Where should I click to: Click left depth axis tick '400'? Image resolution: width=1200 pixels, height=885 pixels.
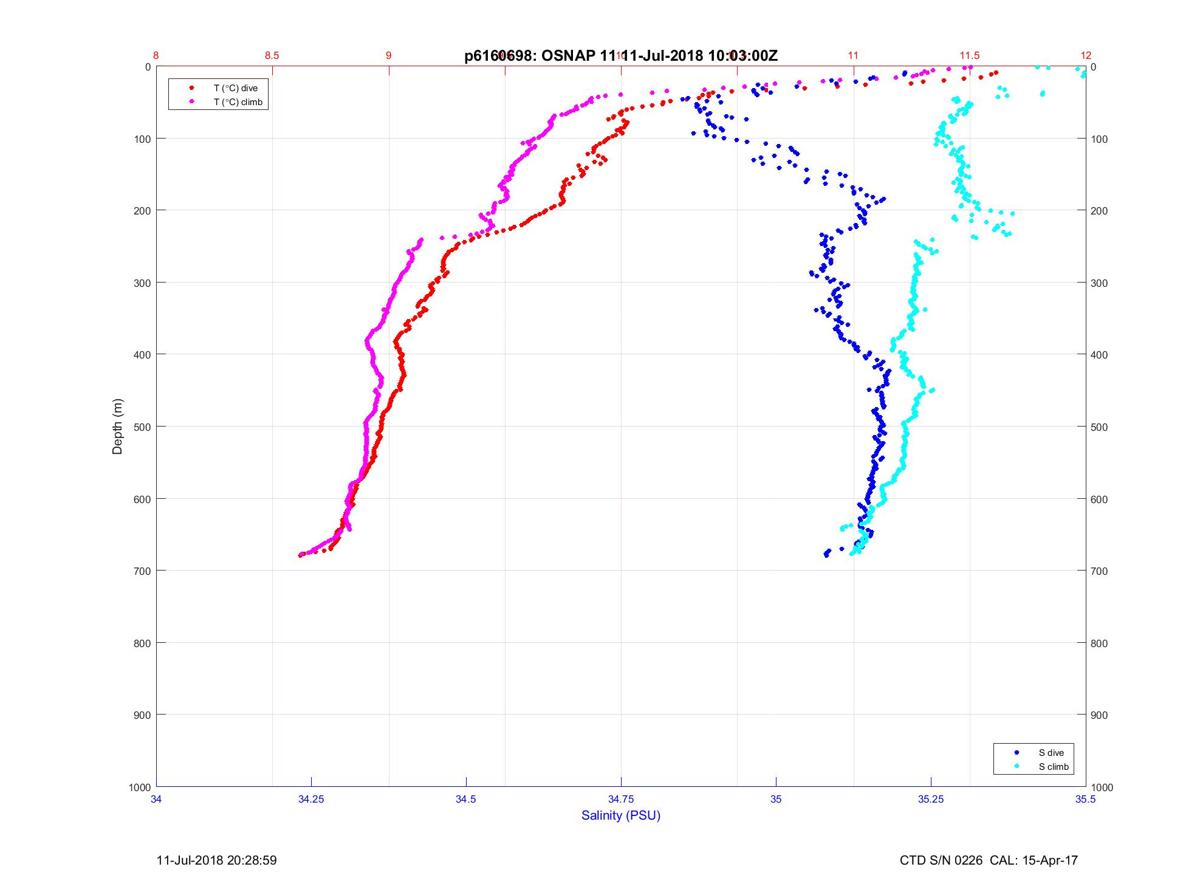pos(141,355)
